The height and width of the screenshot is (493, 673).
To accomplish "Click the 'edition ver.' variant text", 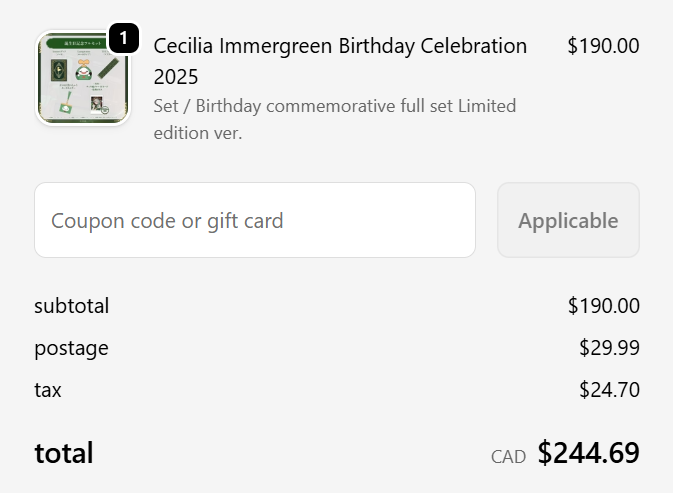I will coord(198,132).
